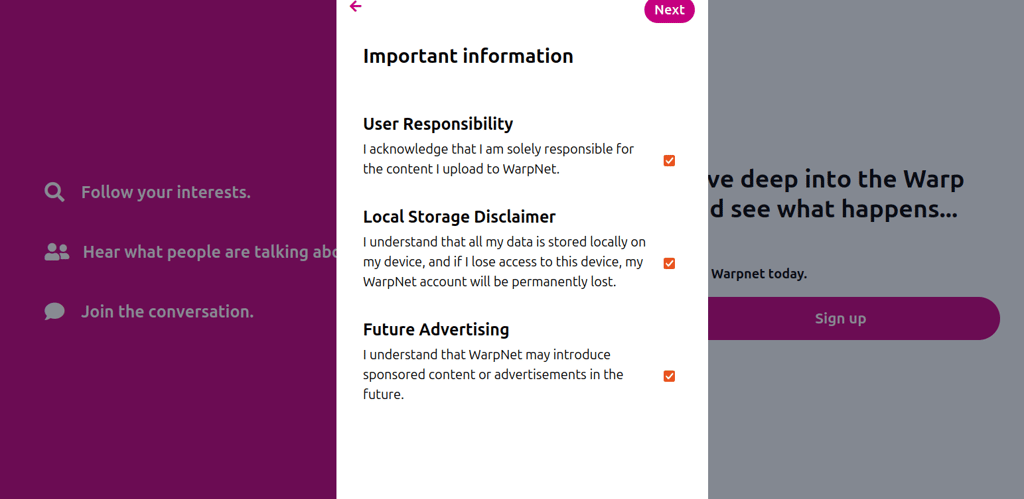Image resolution: width=1024 pixels, height=499 pixels.
Task: Click the sponsored content advertisements paragraph
Action: [x=493, y=374]
